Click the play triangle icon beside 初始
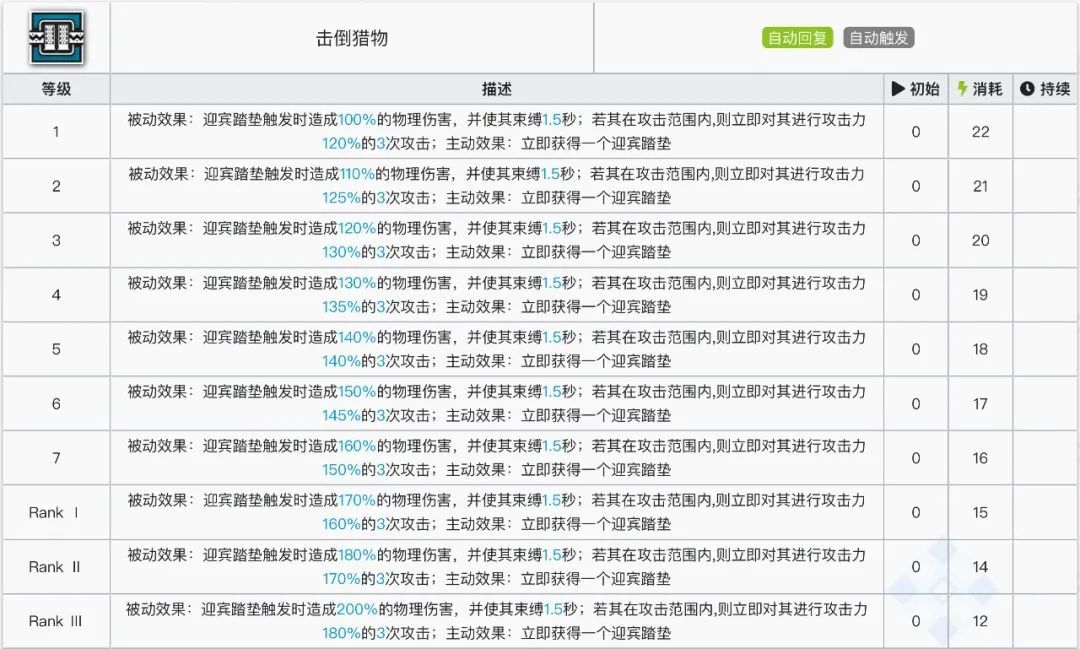The height and width of the screenshot is (649, 1080). click(x=898, y=89)
